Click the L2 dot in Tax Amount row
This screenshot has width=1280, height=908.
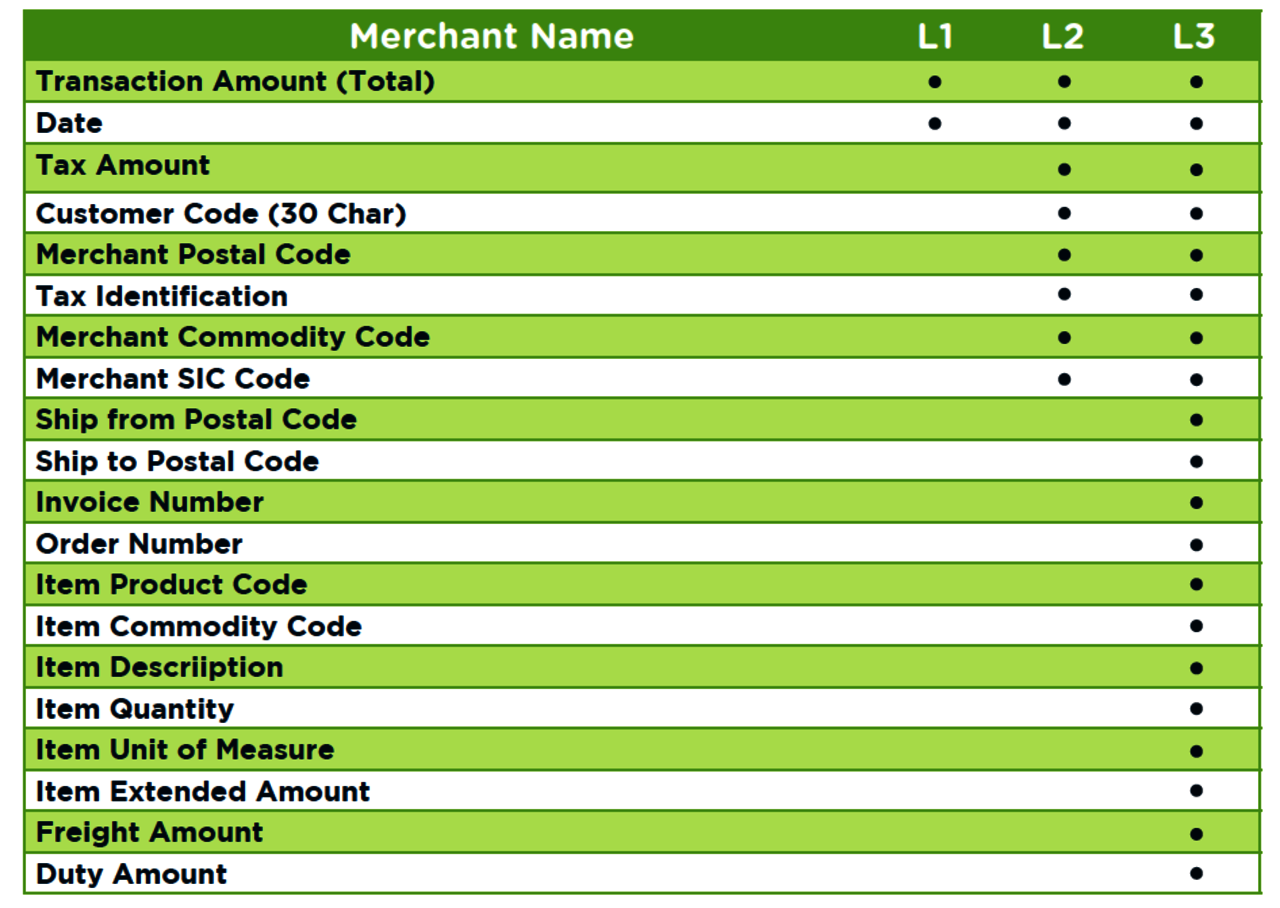pyautogui.click(x=1064, y=169)
